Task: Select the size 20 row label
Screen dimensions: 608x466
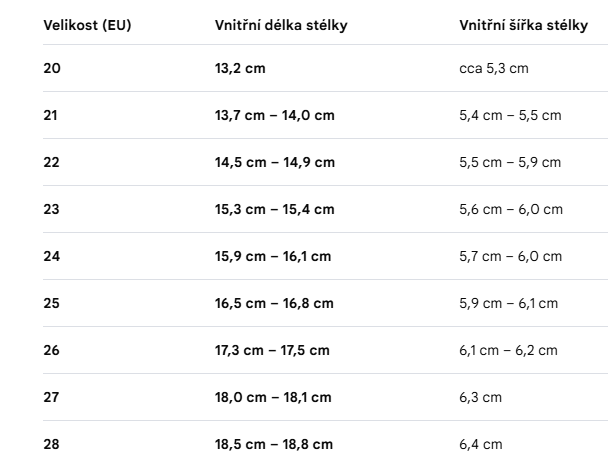Action: pos(52,68)
